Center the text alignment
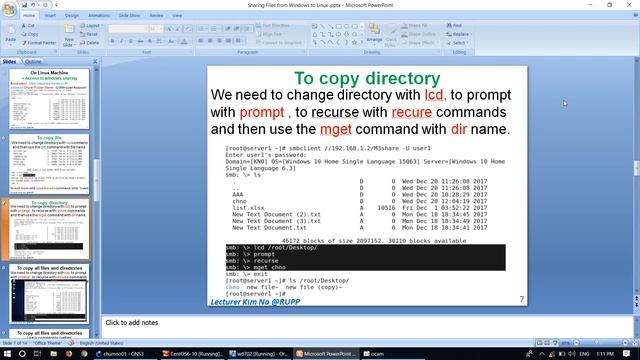640x360 pixels. point(210,41)
